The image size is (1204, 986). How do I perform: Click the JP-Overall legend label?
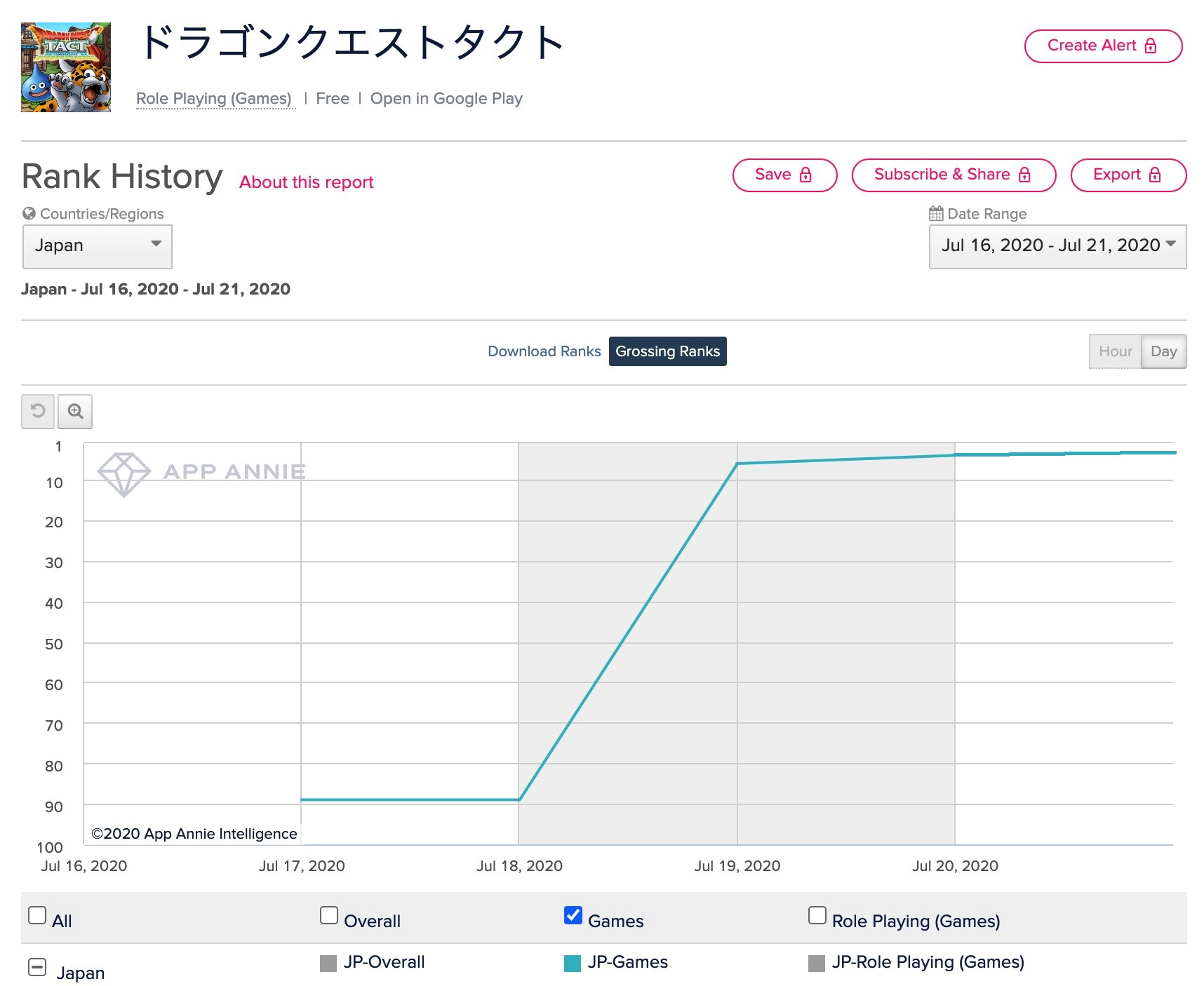coord(384,962)
